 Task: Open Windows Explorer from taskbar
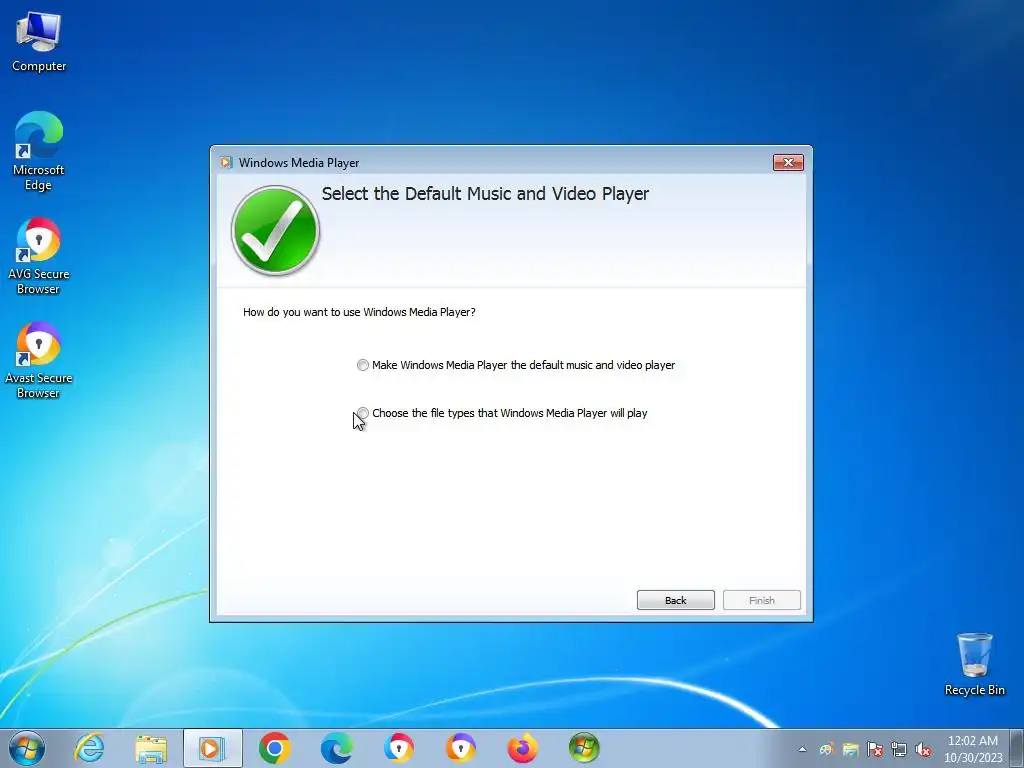pyautogui.click(x=151, y=748)
